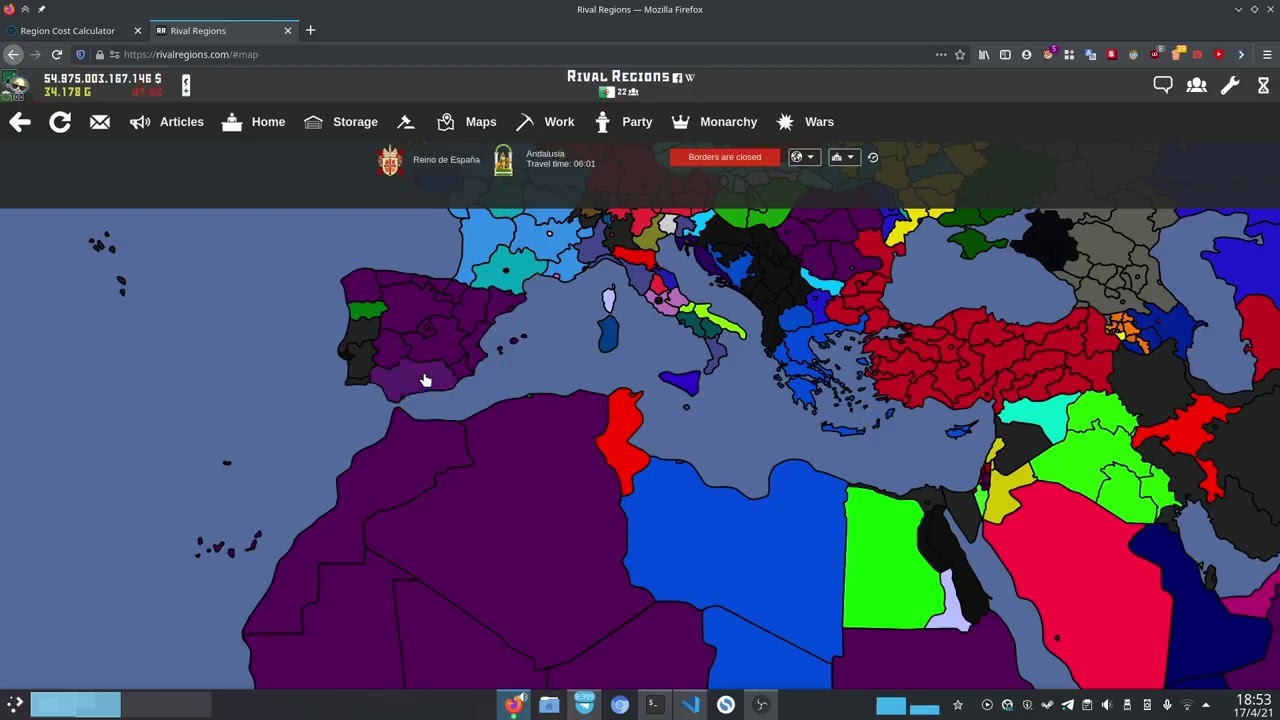The width and height of the screenshot is (1280, 720).
Task: Click the Borders are closed red button
Action: (x=725, y=157)
